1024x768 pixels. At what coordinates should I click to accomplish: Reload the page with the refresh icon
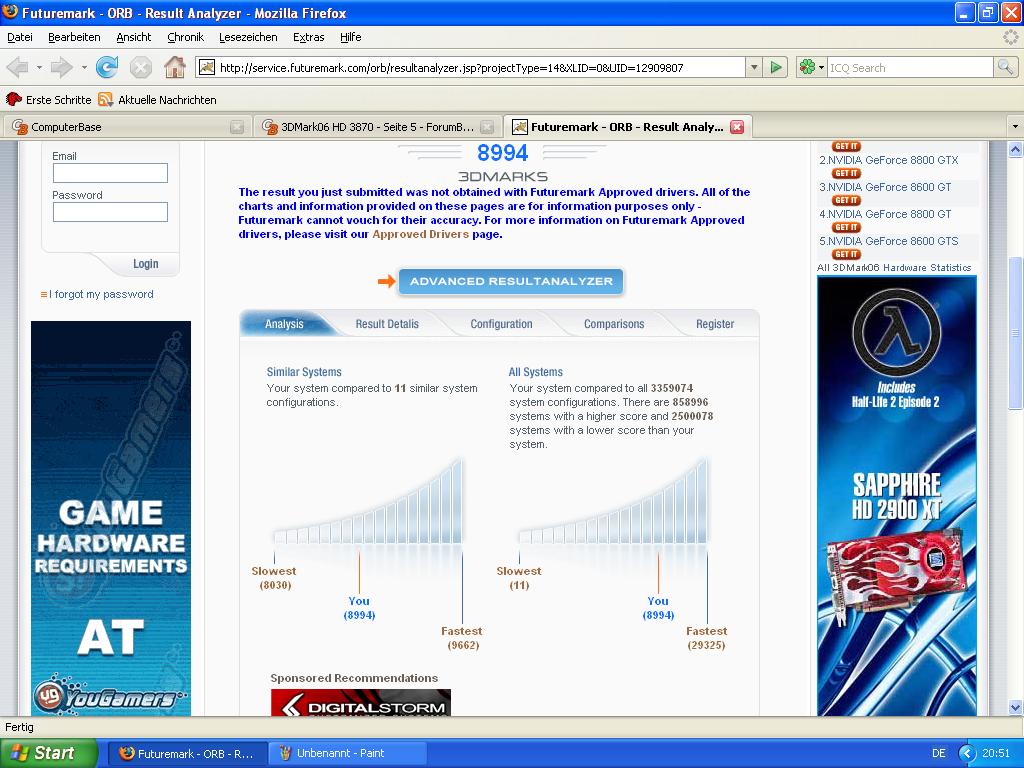[x=107, y=67]
